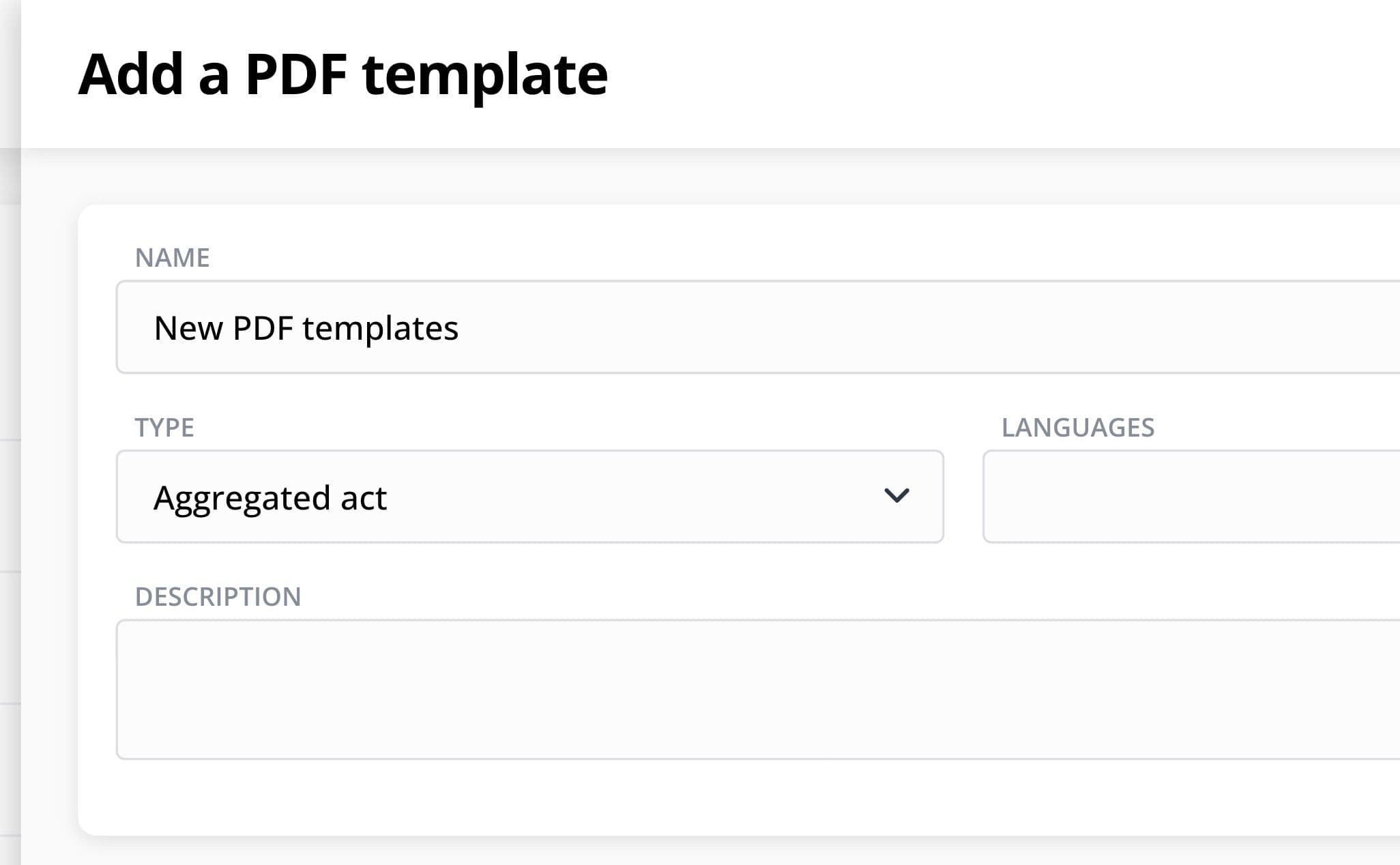Click the DESCRIPTION field label
The image size is (1400, 865).
click(218, 597)
